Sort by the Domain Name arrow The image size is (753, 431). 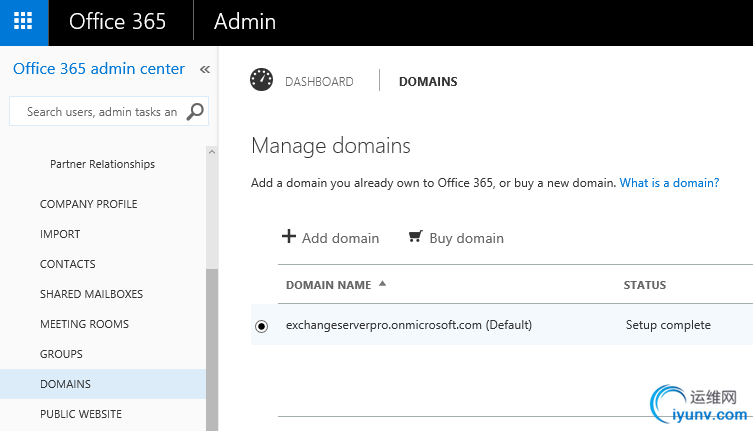pos(382,283)
